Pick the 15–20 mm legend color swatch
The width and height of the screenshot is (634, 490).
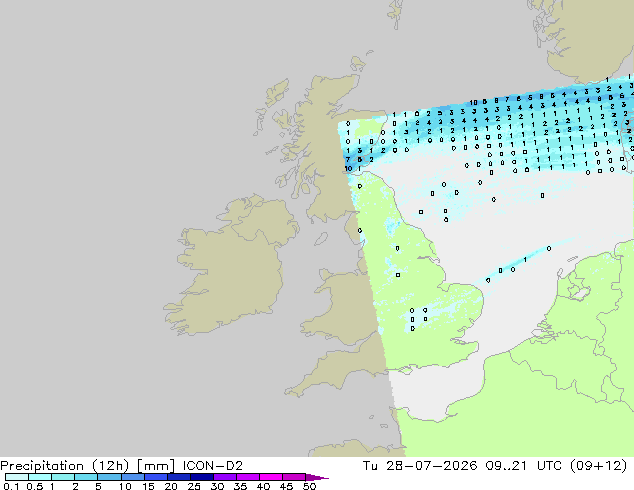point(155,477)
